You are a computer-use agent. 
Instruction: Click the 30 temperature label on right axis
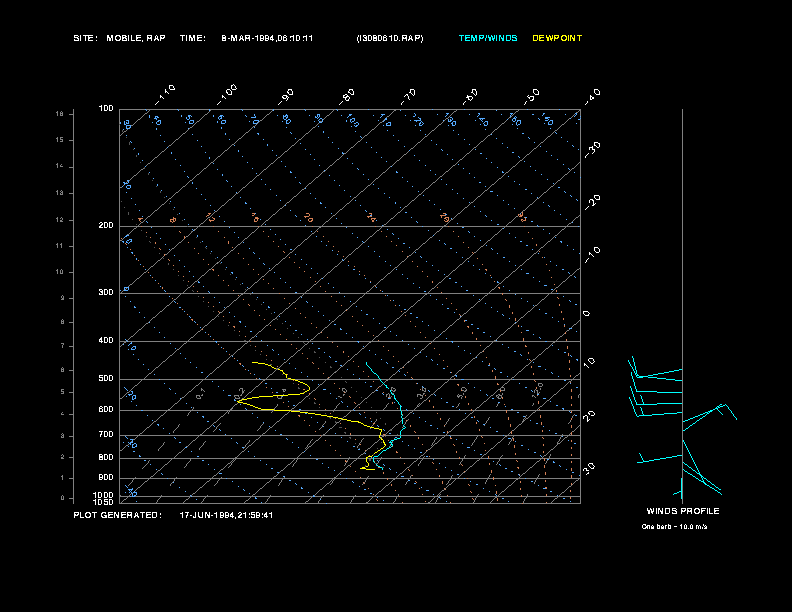[589, 468]
